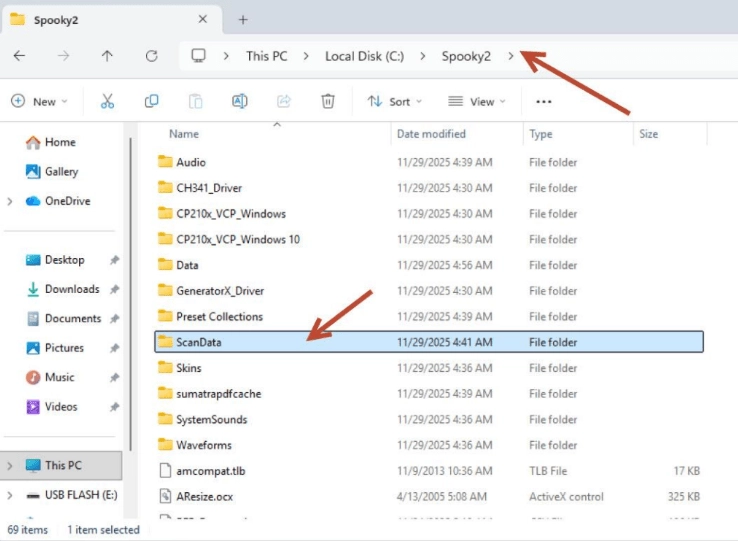Sort by the Date modified column header
Screen dimensions: 738x541
point(431,133)
